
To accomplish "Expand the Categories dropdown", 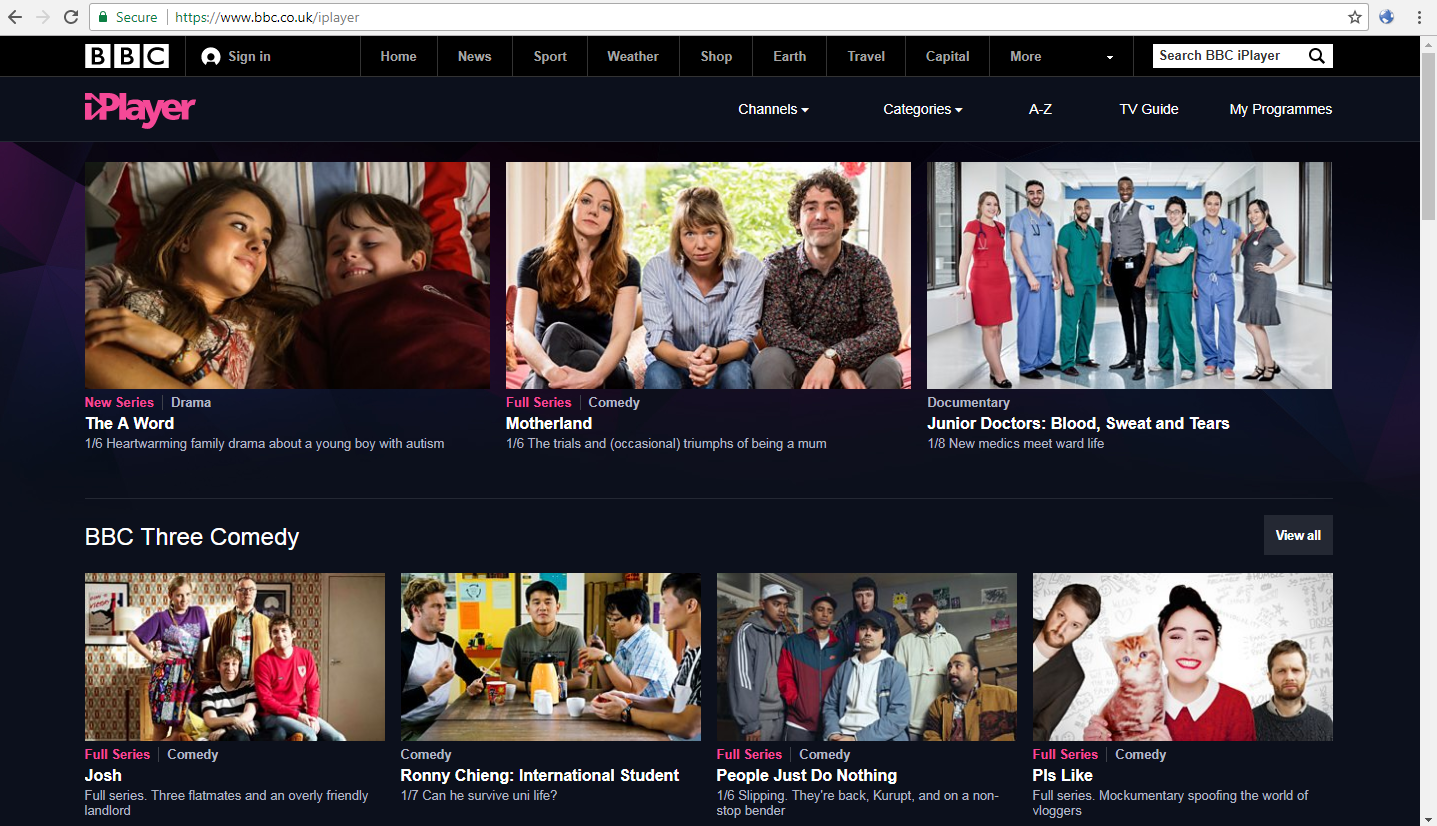I will coord(922,109).
